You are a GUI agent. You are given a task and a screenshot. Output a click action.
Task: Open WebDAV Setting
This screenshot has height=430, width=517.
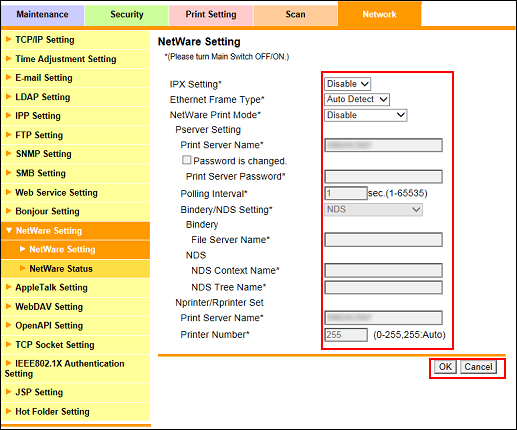point(75,307)
